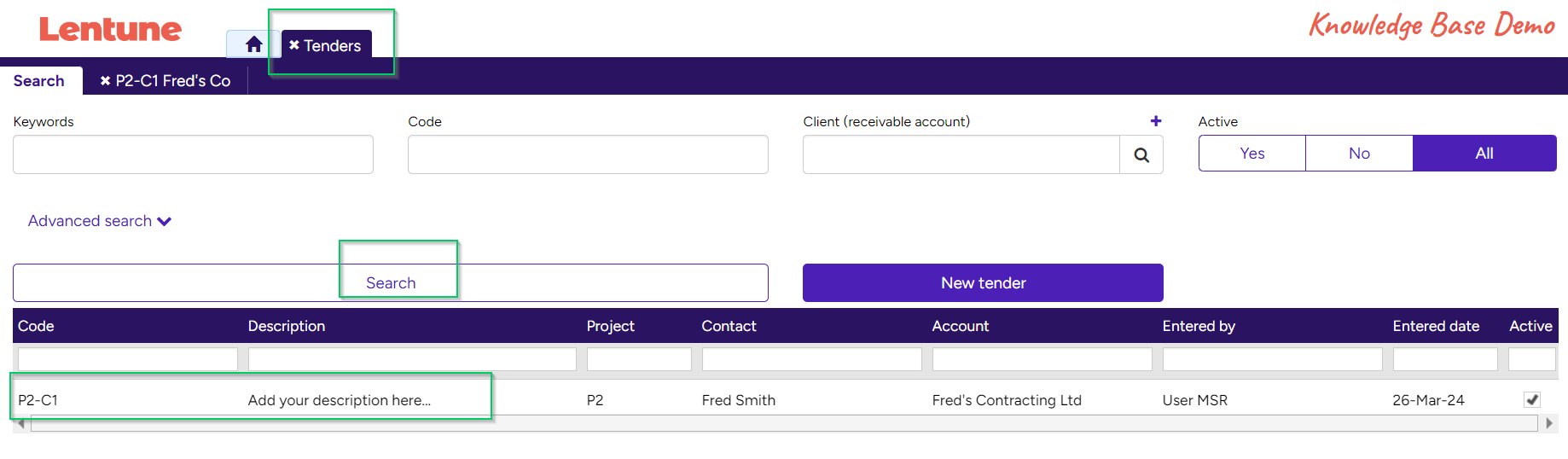1568x459 pixels.
Task: Sort by the Entered date column header
Action: (x=1436, y=326)
